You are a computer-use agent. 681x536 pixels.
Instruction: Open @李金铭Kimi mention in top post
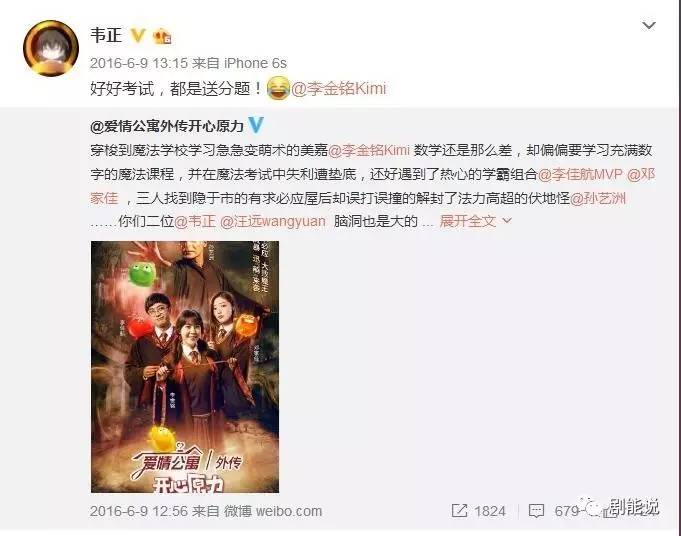pos(338,89)
